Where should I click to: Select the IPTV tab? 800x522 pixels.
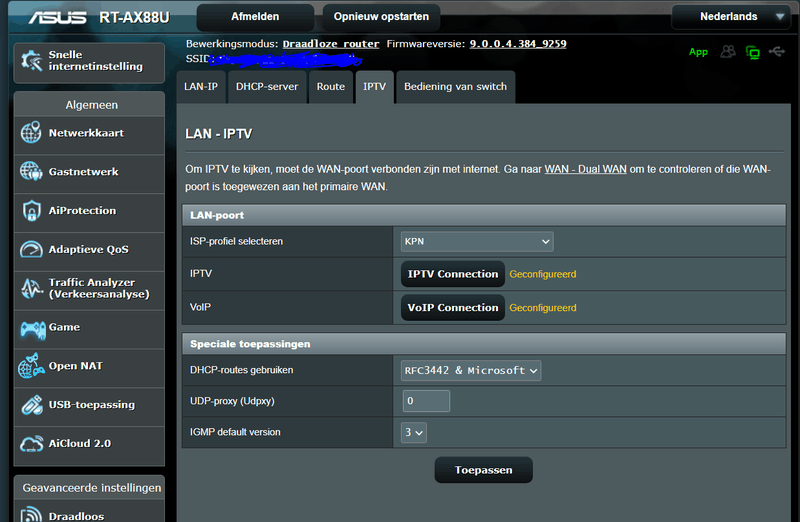[374, 87]
